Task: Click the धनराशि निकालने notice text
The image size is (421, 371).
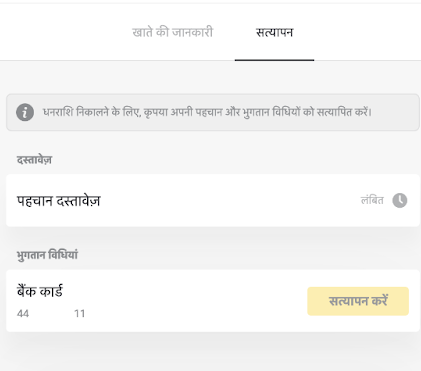Action: pos(207,112)
